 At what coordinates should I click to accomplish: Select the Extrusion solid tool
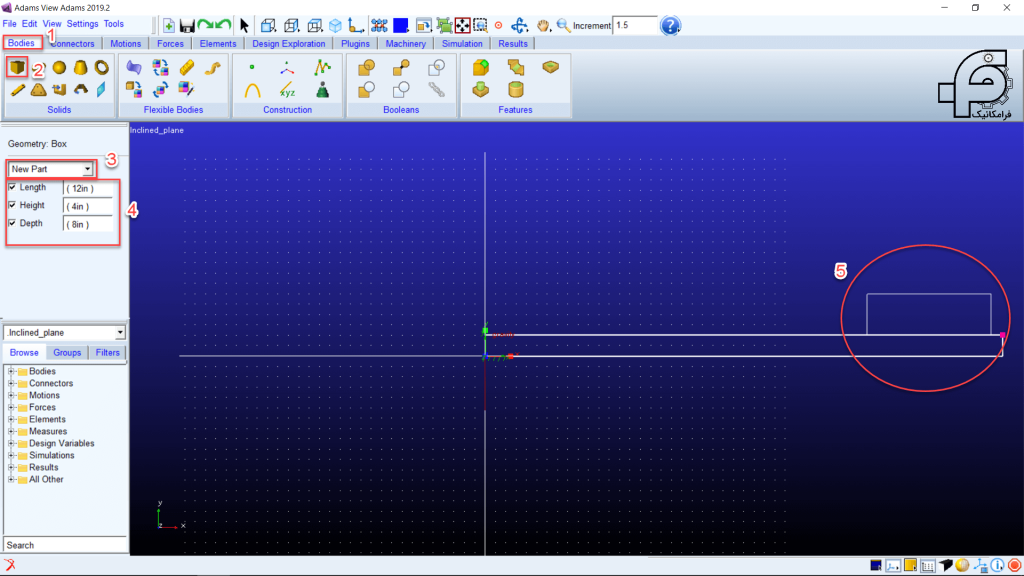[x=59, y=89]
